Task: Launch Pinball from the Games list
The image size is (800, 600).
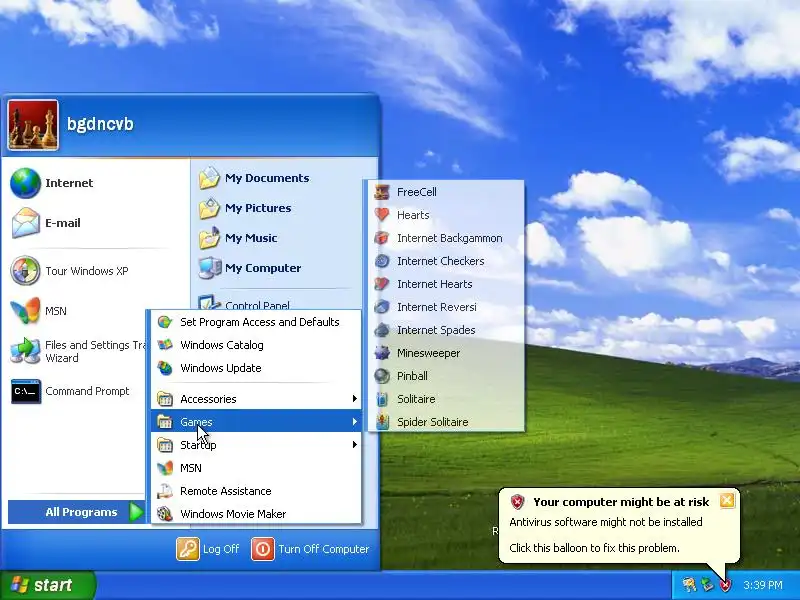Action: click(x=446, y=376)
